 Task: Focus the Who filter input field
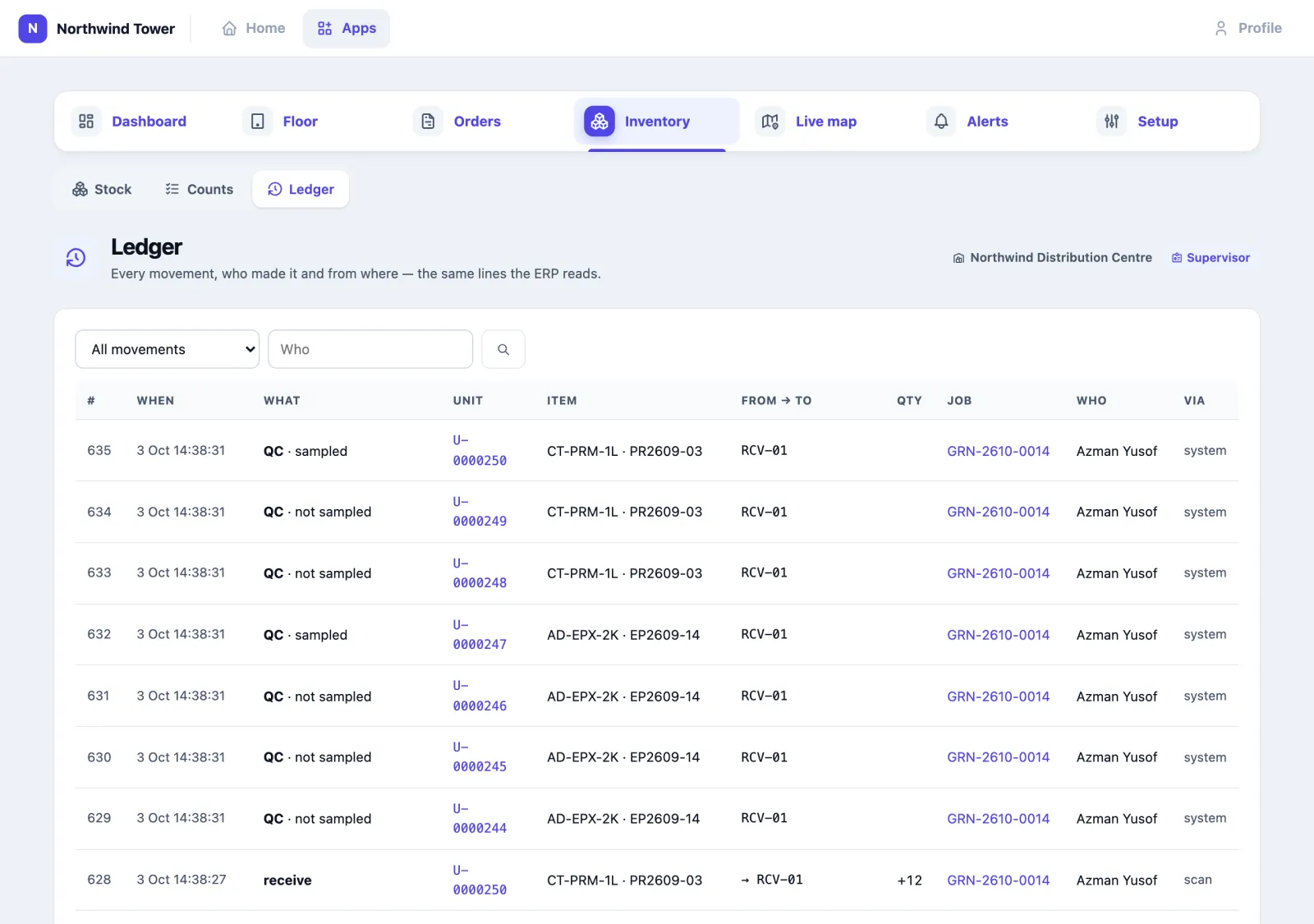(x=370, y=350)
